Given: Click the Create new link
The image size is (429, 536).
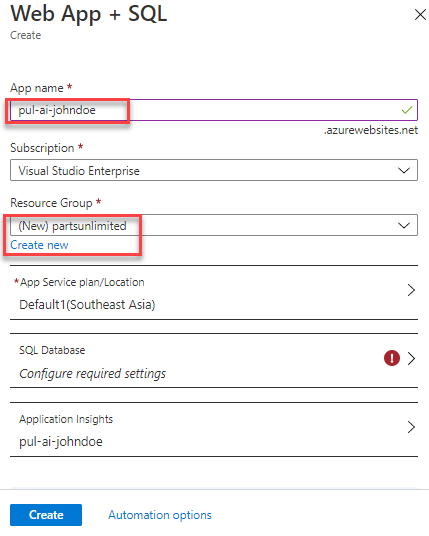Looking at the screenshot, I should [39, 245].
